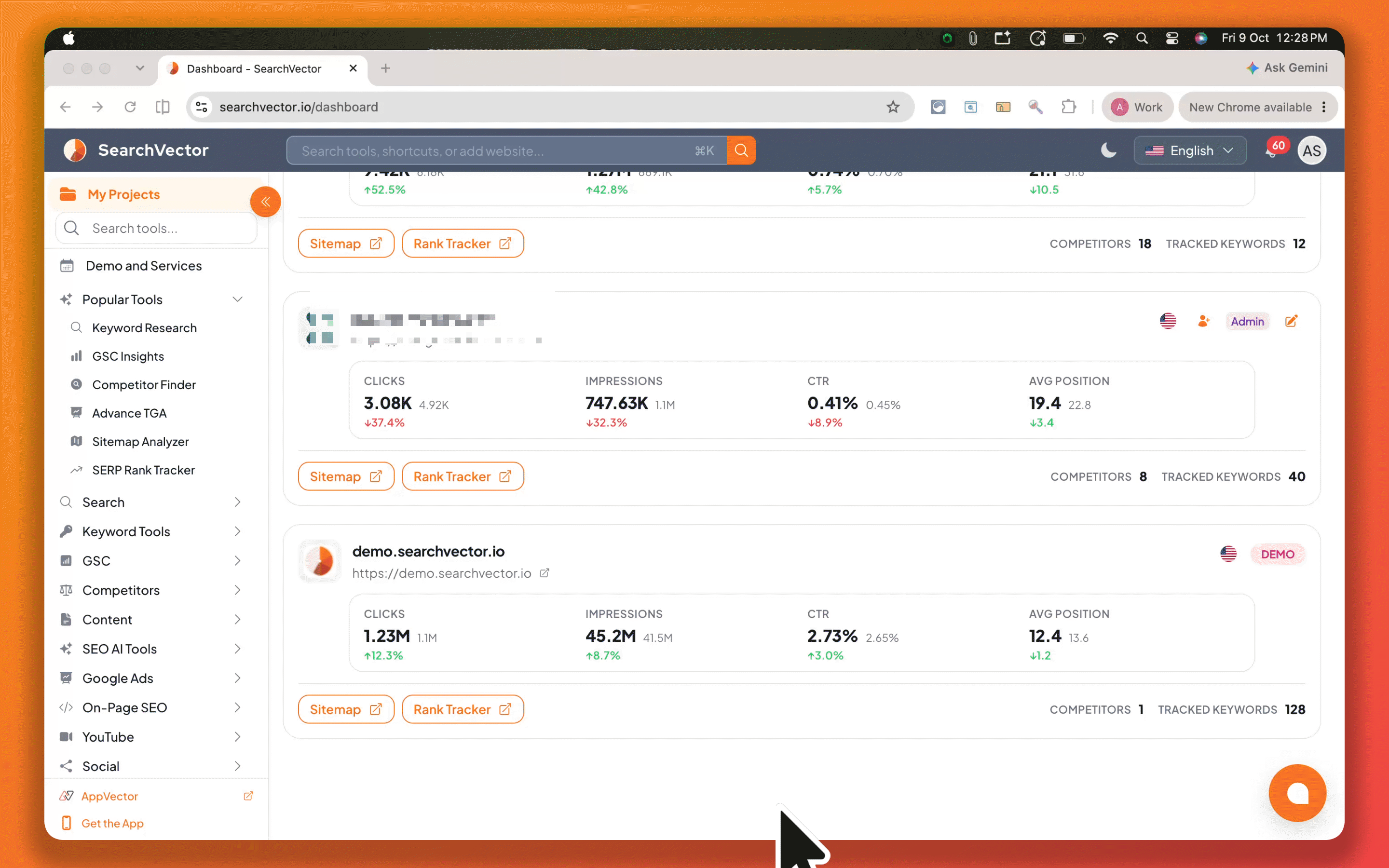Open Sitemap for project with 18 competitors

(346, 244)
